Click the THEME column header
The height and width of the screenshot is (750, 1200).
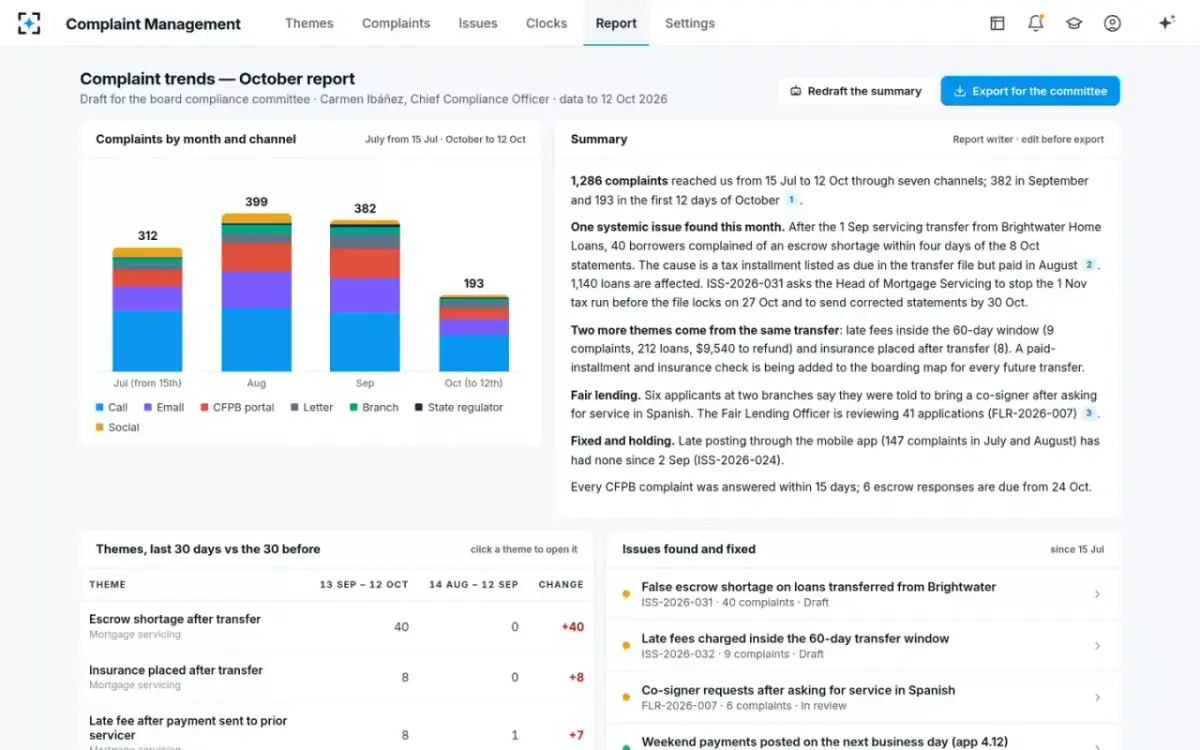tap(107, 585)
